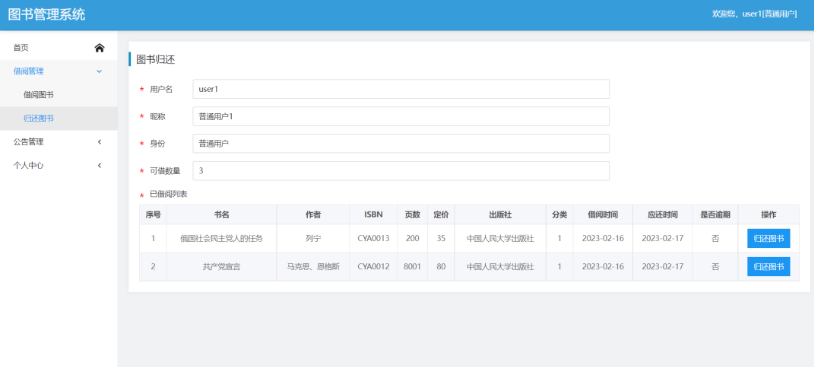The image size is (814, 367).
Task: Click the 是否逾期 column header
Action: tap(715, 214)
